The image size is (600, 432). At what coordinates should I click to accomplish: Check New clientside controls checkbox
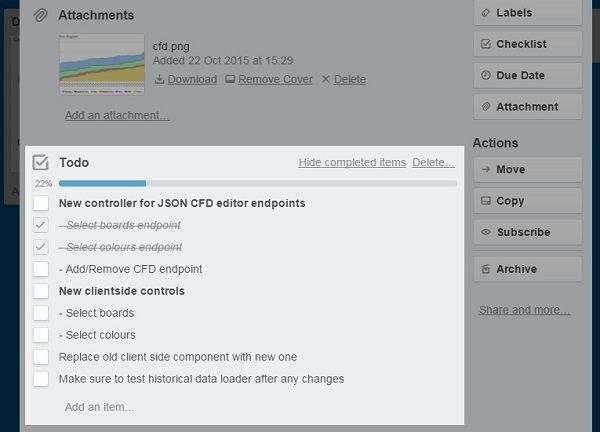pos(41,291)
